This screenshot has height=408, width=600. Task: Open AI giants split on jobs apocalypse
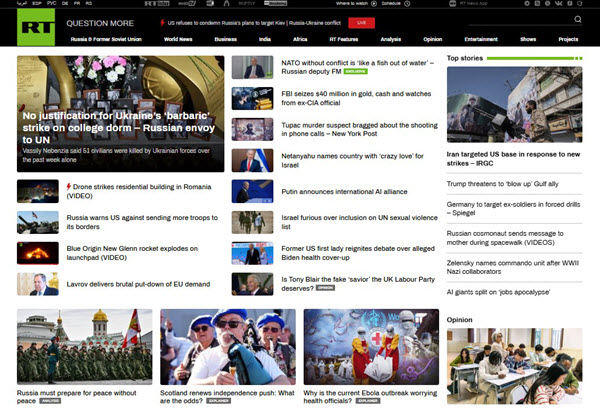[x=498, y=292]
